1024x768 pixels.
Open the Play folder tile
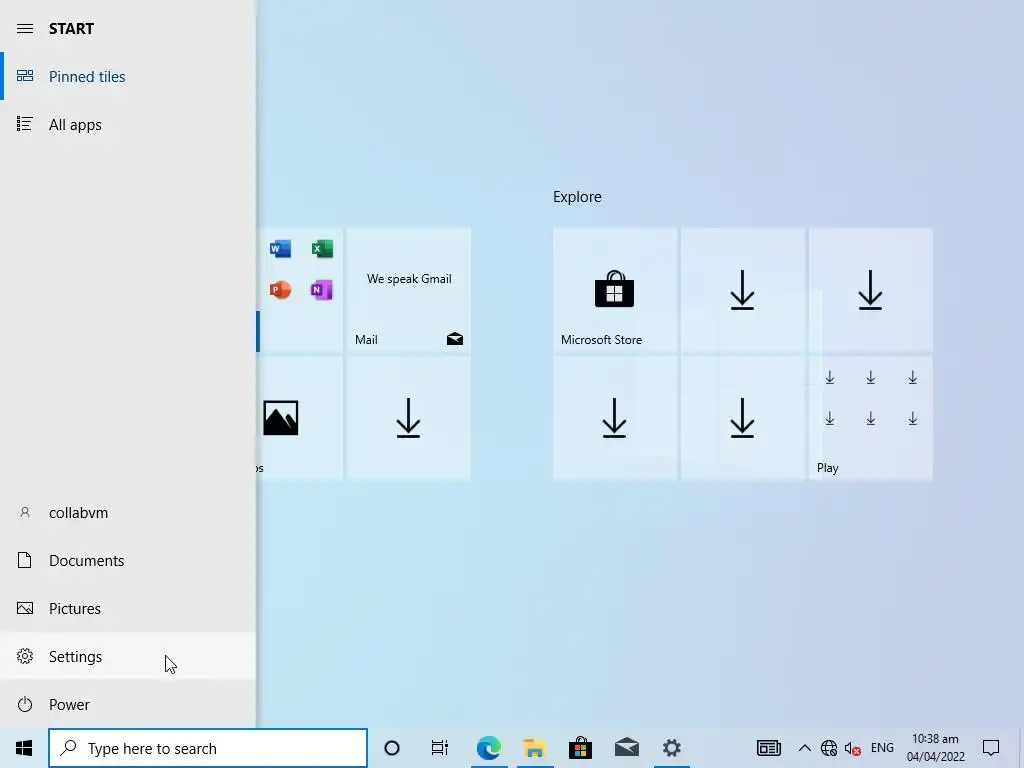pos(871,418)
